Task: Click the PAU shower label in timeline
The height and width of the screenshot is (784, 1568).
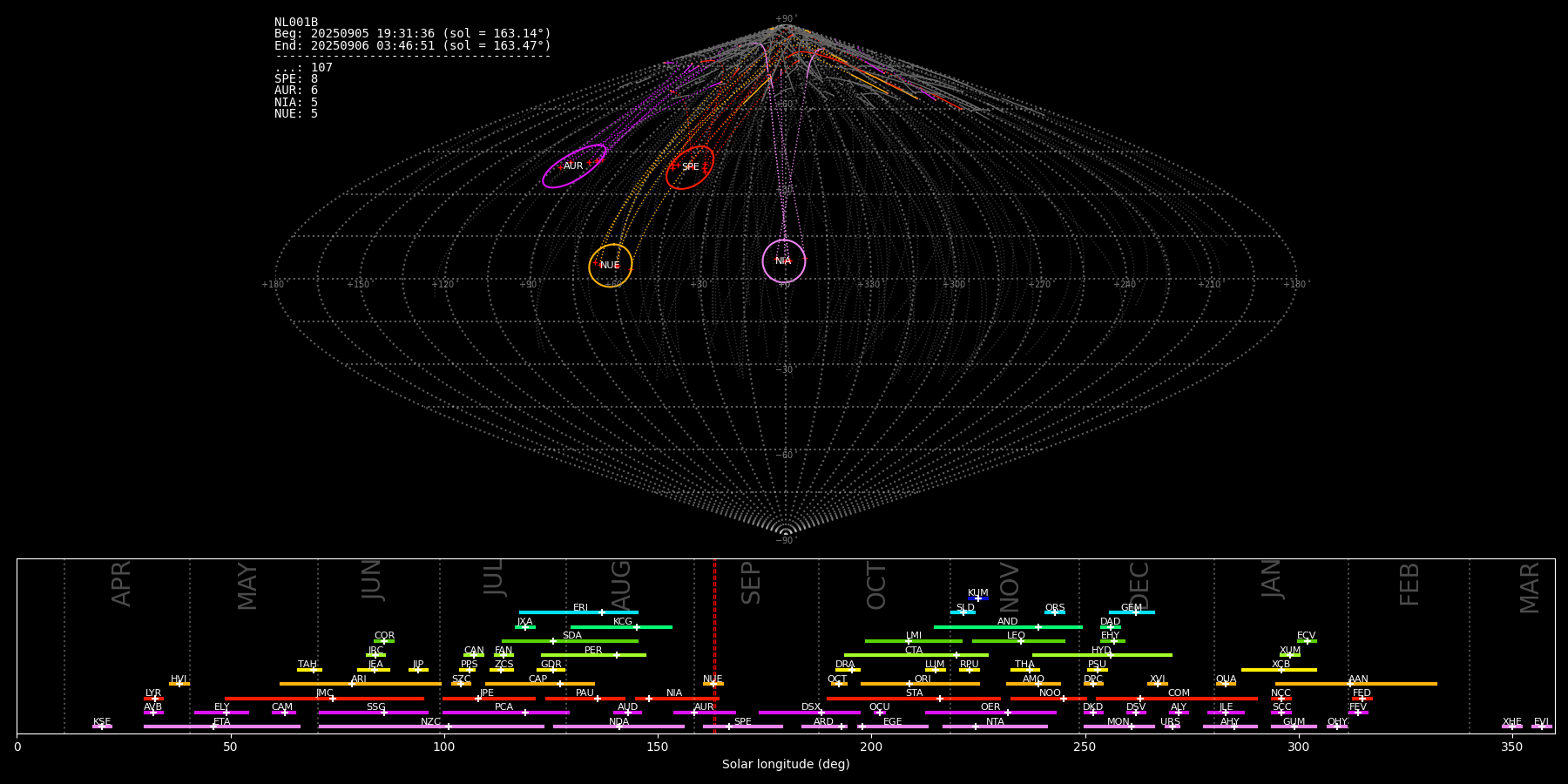Action: (x=585, y=693)
